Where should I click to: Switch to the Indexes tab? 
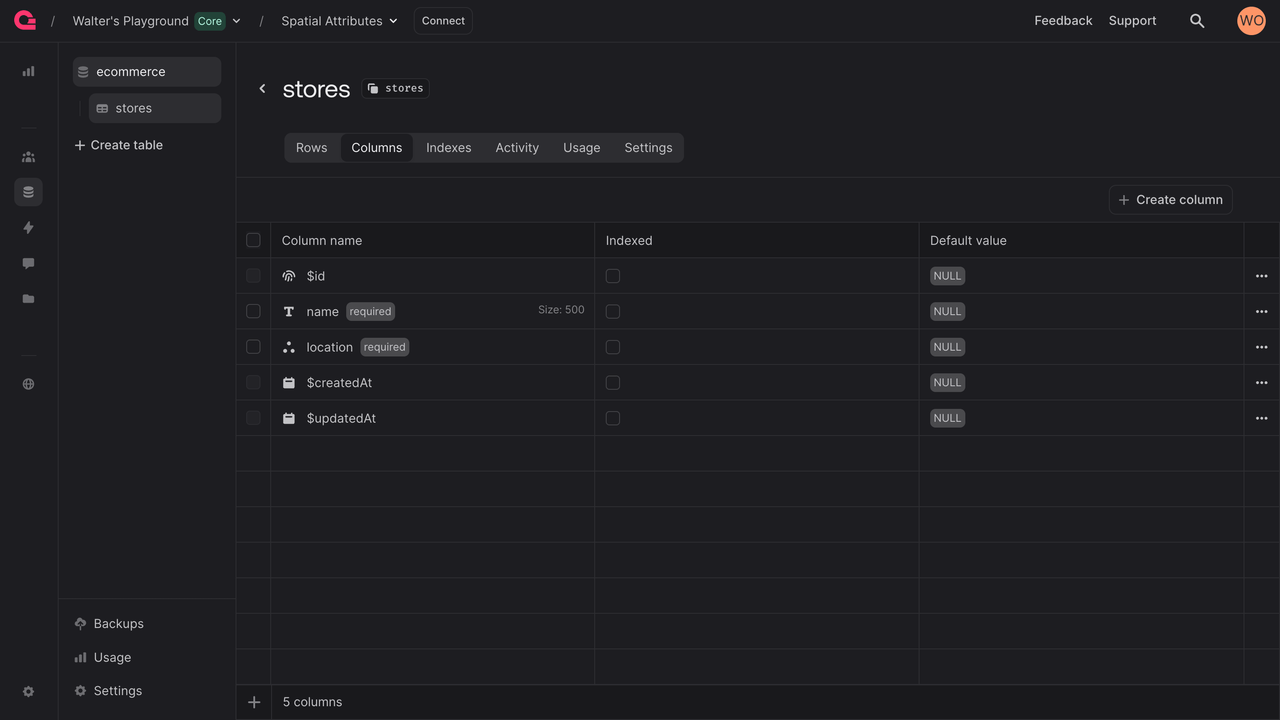coord(448,147)
